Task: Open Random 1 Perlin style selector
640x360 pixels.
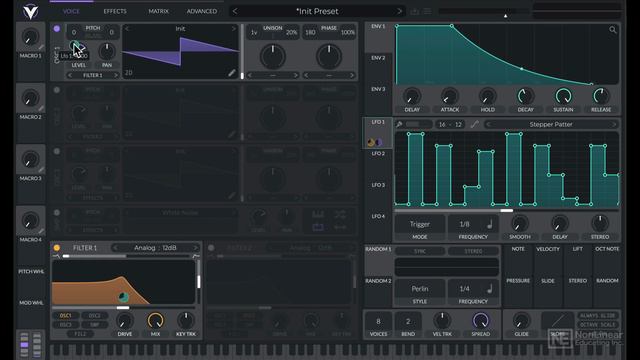Action: (420, 289)
